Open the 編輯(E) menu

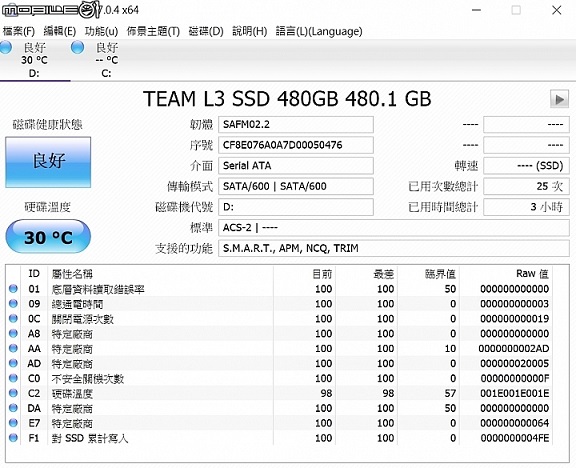60,32
